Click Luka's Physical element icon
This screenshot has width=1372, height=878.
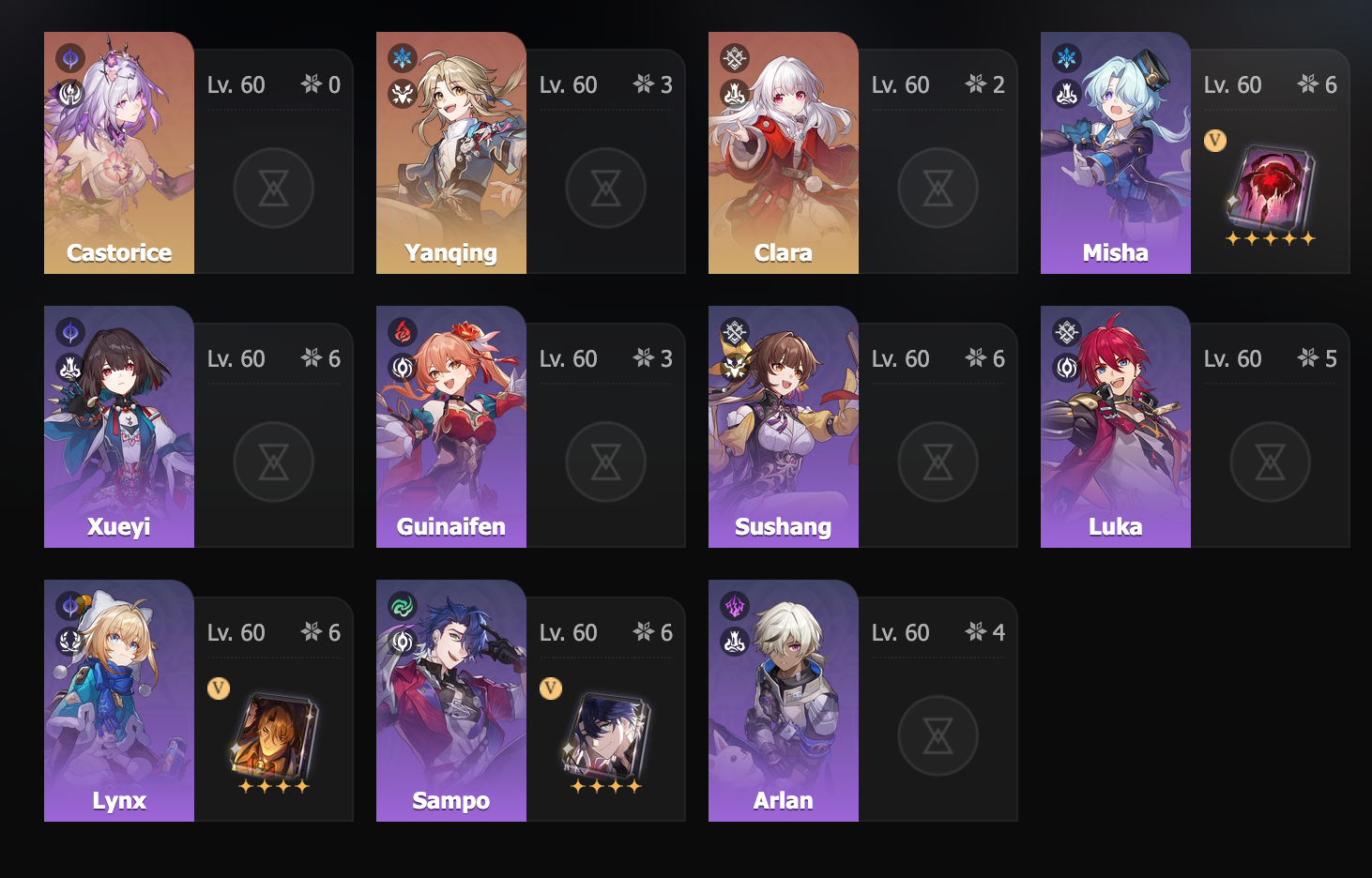click(x=1067, y=332)
